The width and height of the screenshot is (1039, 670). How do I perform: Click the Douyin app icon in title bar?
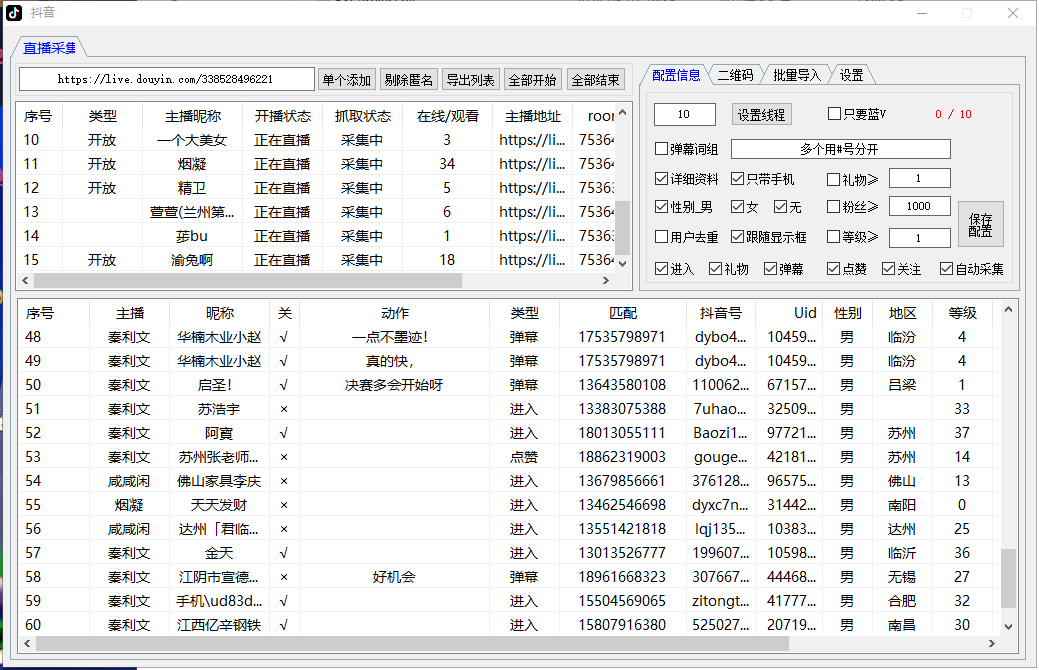coord(12,13)
